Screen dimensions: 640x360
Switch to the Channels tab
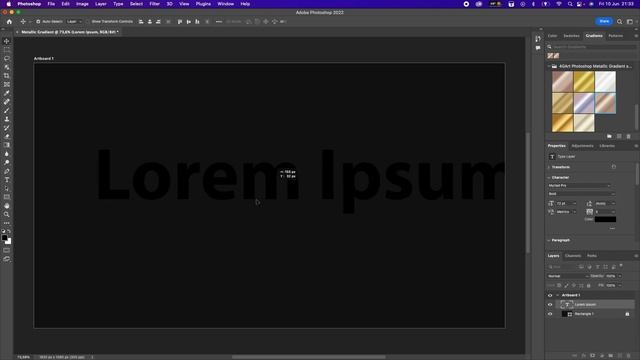573,256
